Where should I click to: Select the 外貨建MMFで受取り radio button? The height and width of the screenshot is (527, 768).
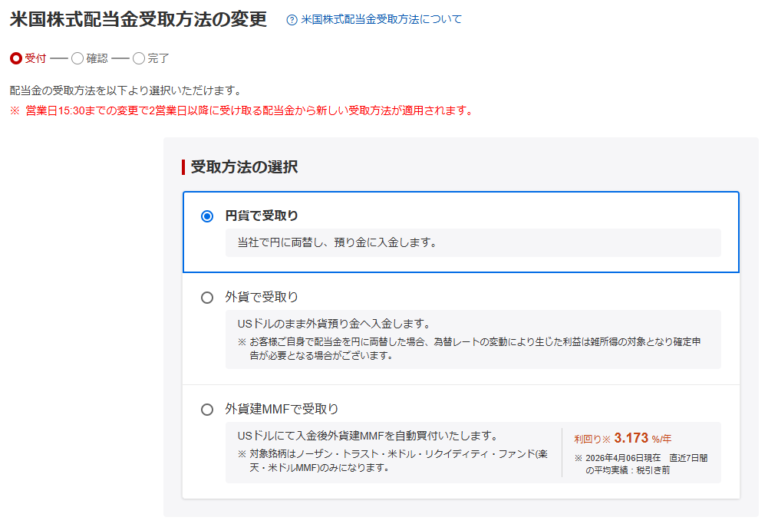(207, 409)
